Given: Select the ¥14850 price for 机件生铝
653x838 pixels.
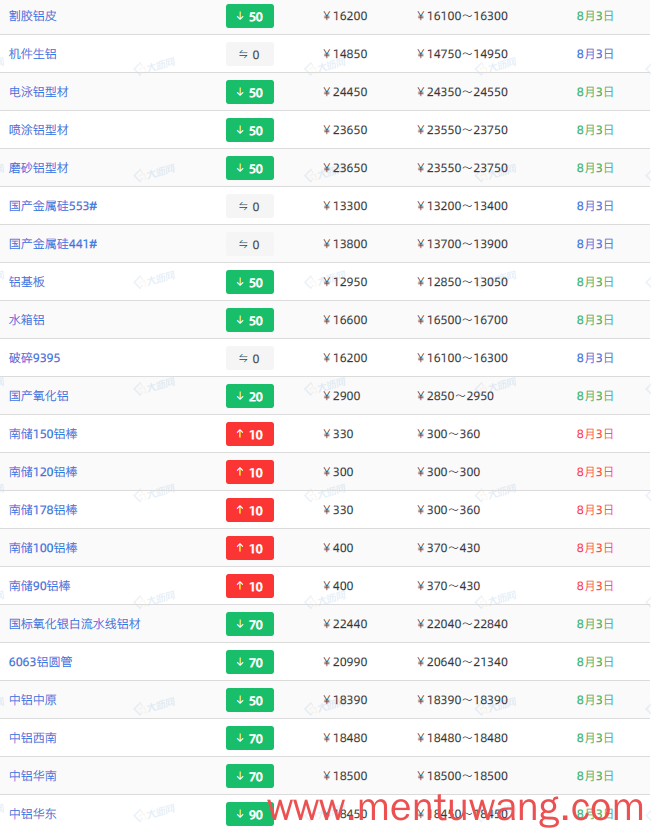Looking at the screenshot, I should click(x=345, y=54).
